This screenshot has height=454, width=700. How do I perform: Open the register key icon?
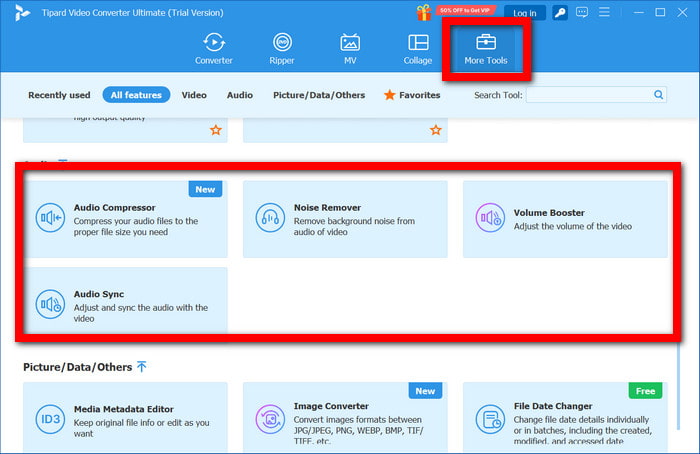point(560,12)
